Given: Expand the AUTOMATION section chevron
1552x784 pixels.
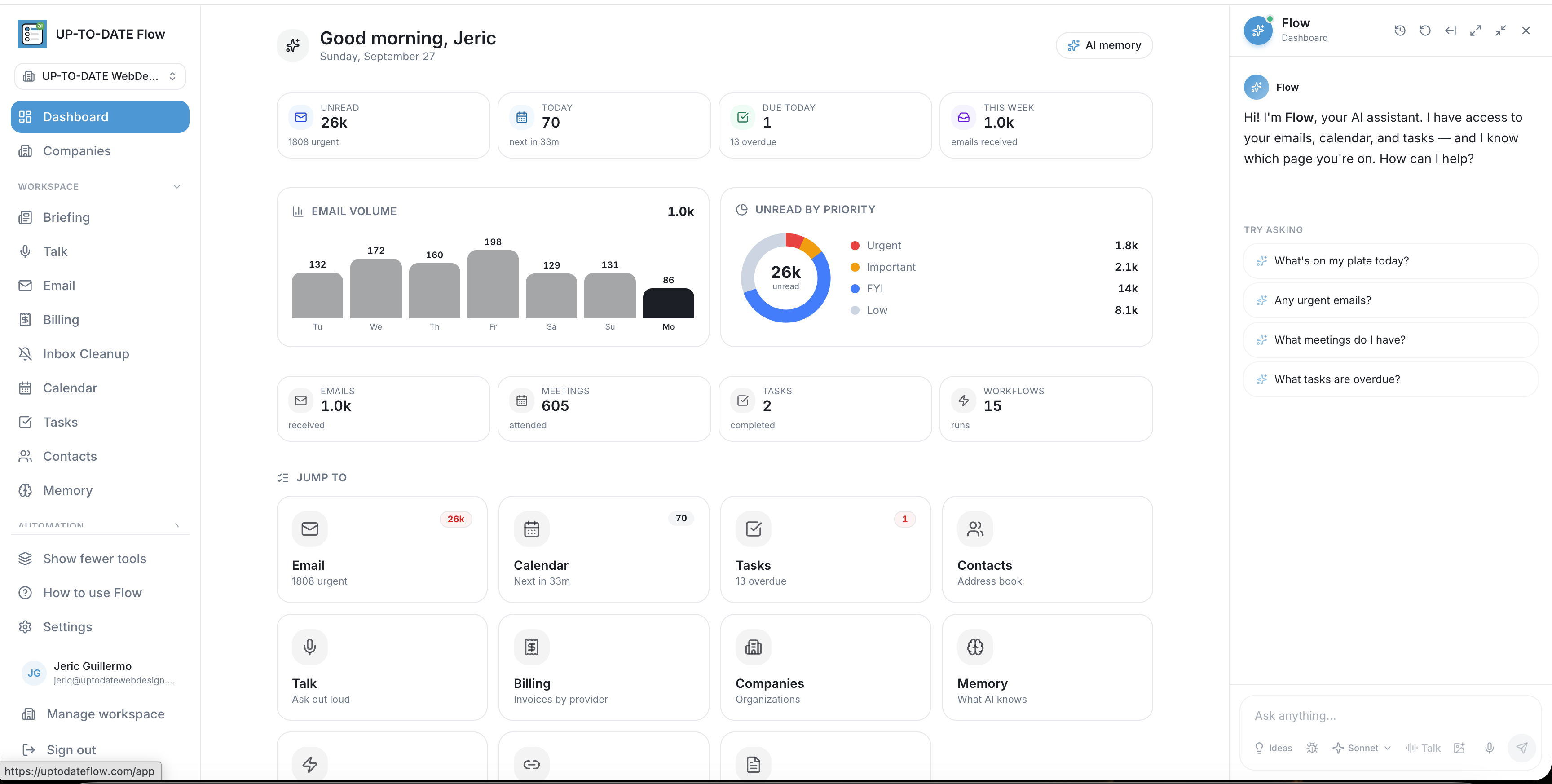Looking at the screenshot, I should [176, 525].
